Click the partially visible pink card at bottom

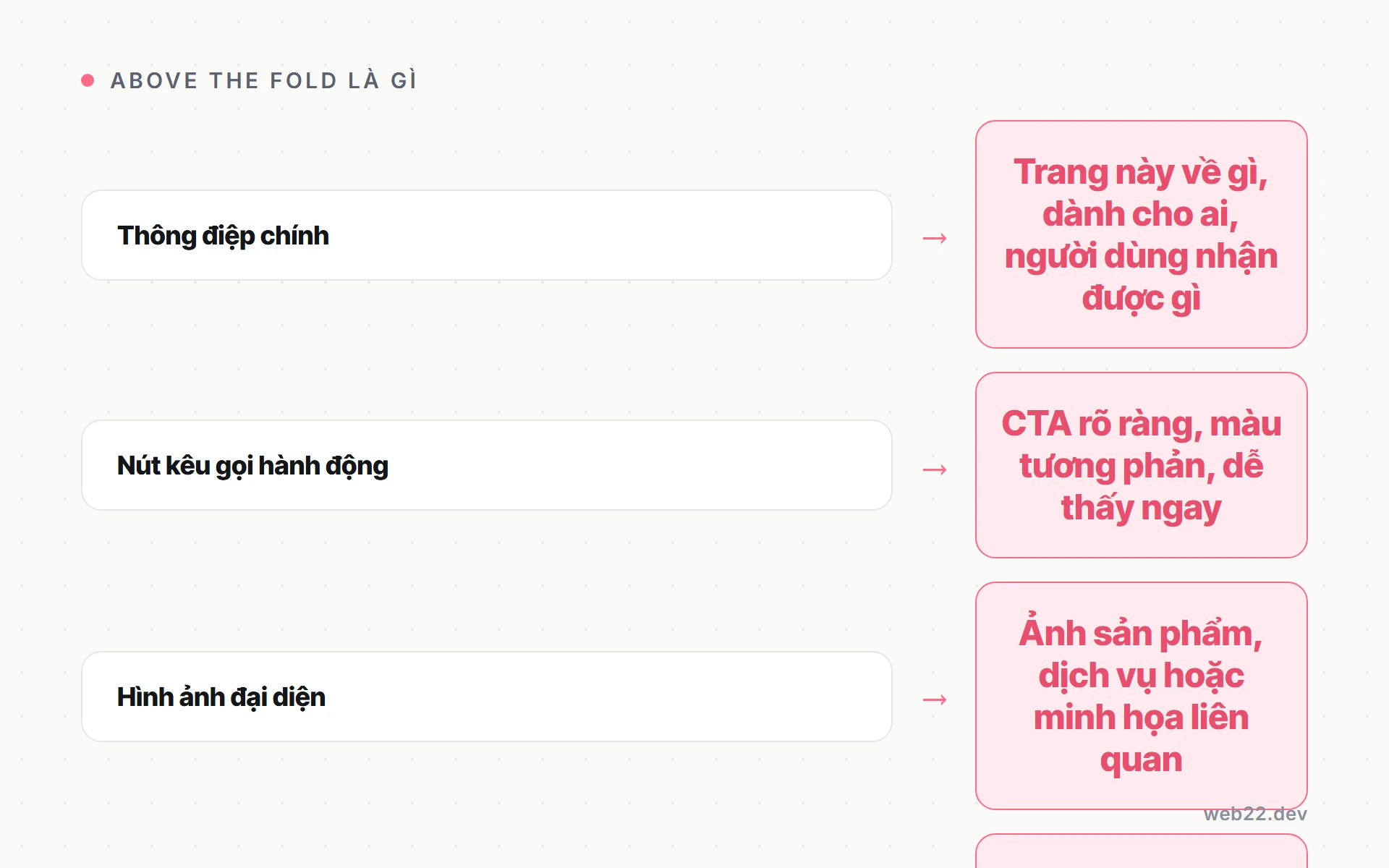tap(1141, 851)
